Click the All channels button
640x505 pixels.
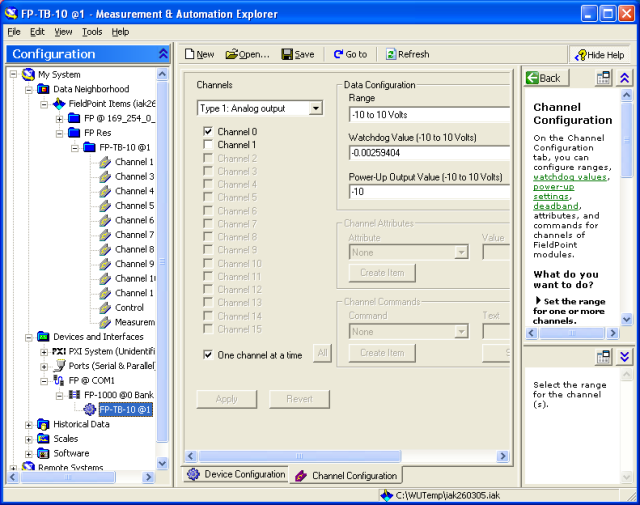pos(322,353)
